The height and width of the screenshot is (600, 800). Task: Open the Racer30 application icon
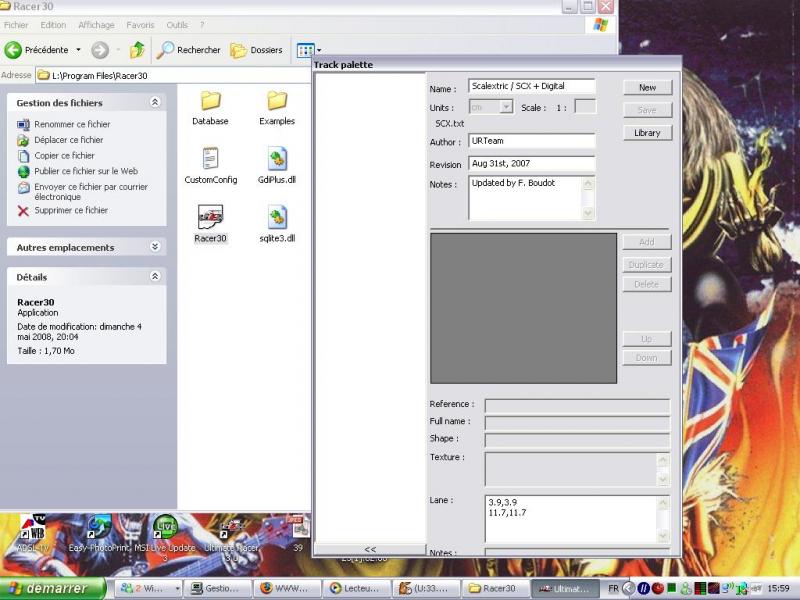[x=210, y=217]
